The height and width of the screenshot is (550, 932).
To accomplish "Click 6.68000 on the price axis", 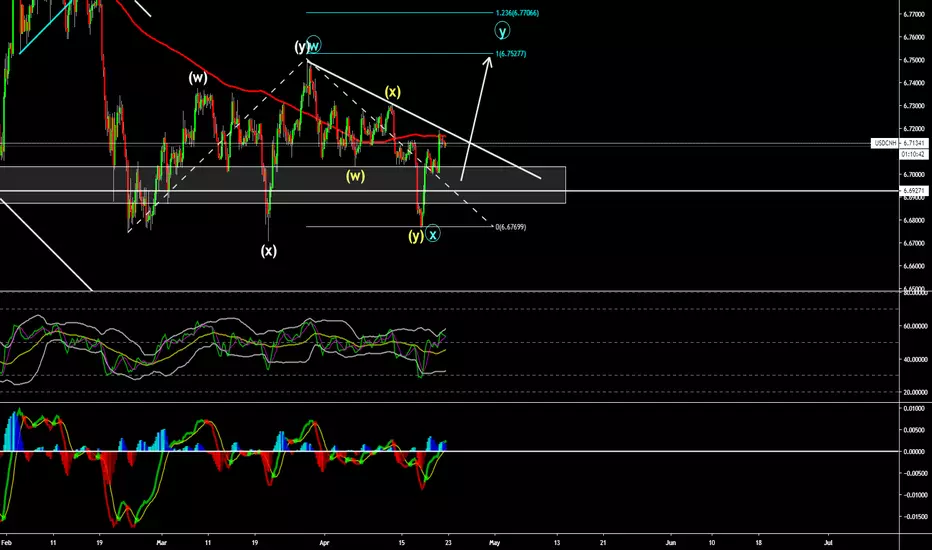I will point(913,220).
